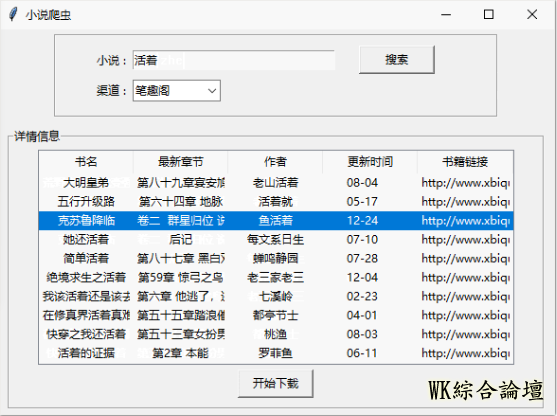Click the 开始下载 download button
Screen dimensions: 557x416
[x=276, y=384]
